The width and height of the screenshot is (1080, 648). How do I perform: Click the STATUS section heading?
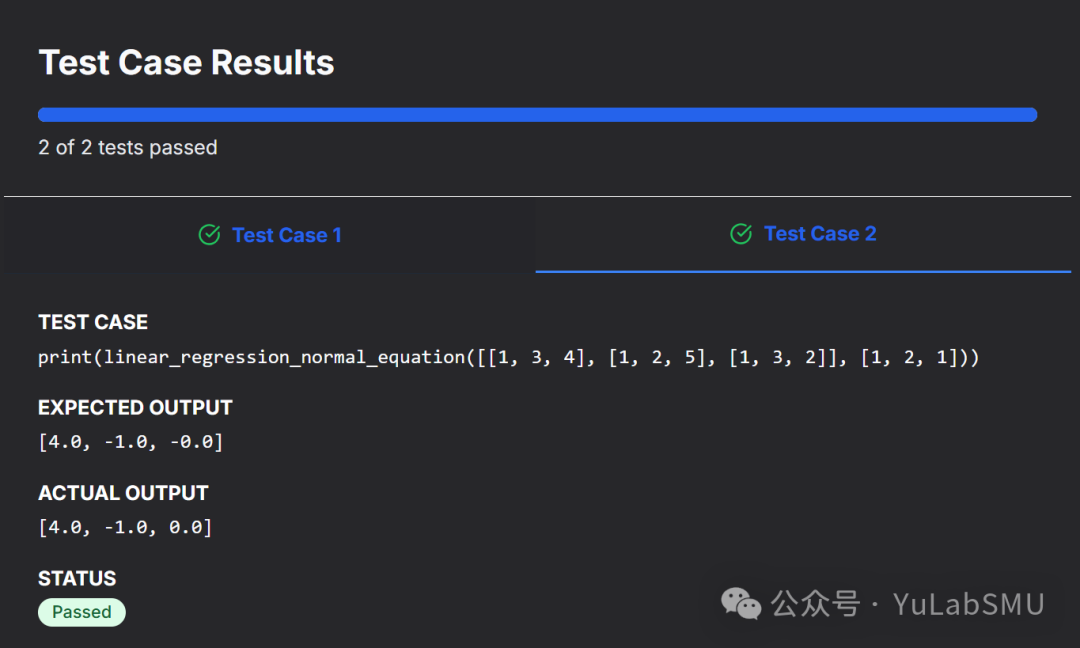[77, 578]
